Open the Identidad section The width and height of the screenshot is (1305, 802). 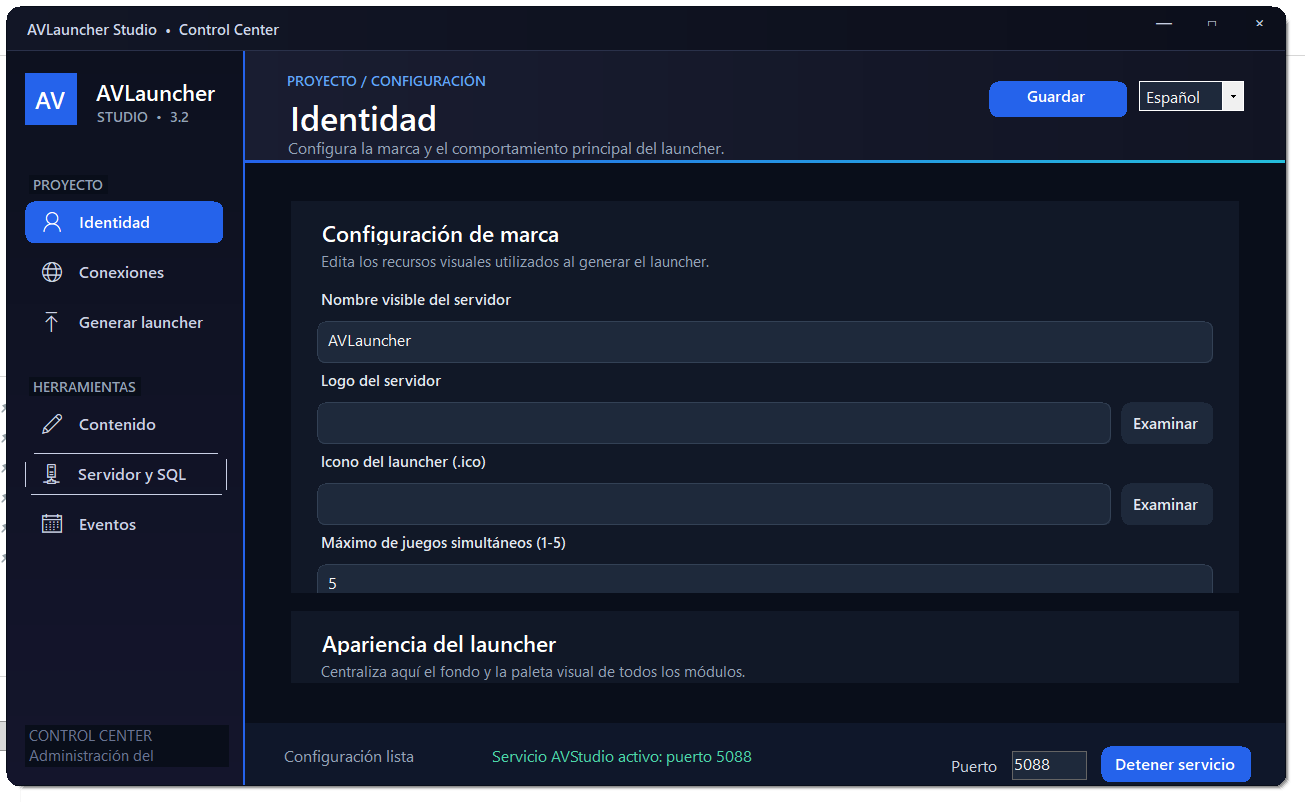124,222
